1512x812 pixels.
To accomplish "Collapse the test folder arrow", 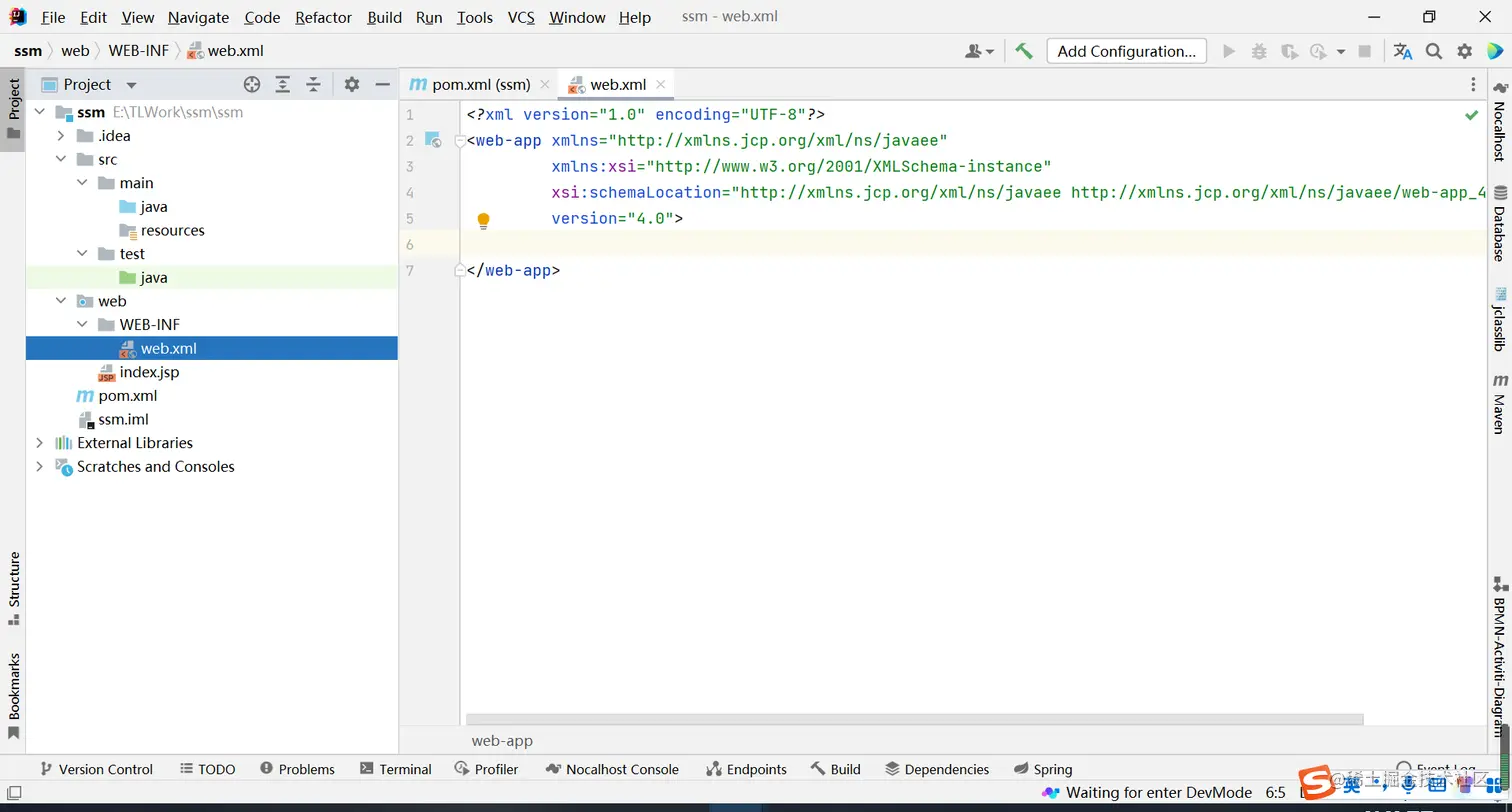I will coord(81,254).
